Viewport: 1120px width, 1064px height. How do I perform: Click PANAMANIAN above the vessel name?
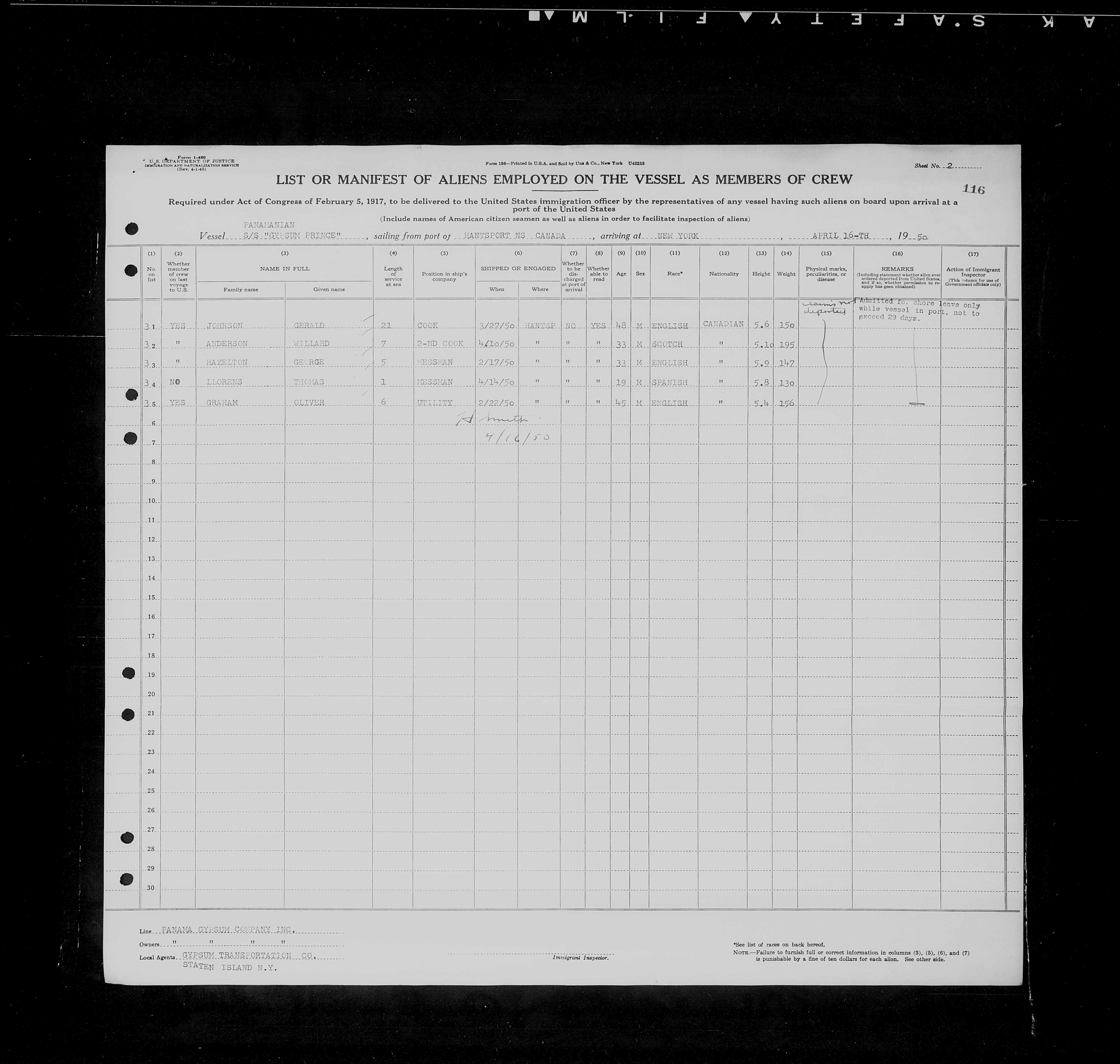(269, 225)
